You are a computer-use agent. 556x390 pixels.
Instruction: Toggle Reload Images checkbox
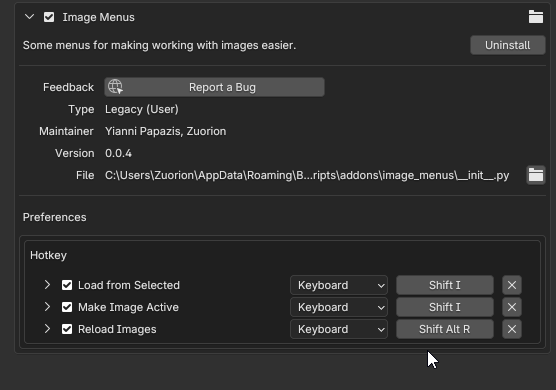point(67,329)
